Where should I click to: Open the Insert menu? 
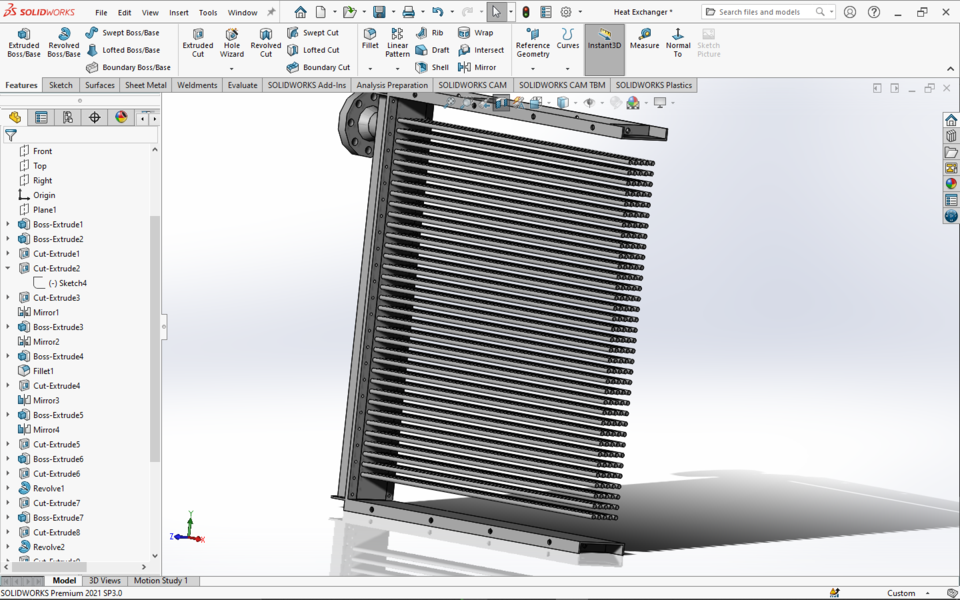pyautogui.click(x=178, y=12)
